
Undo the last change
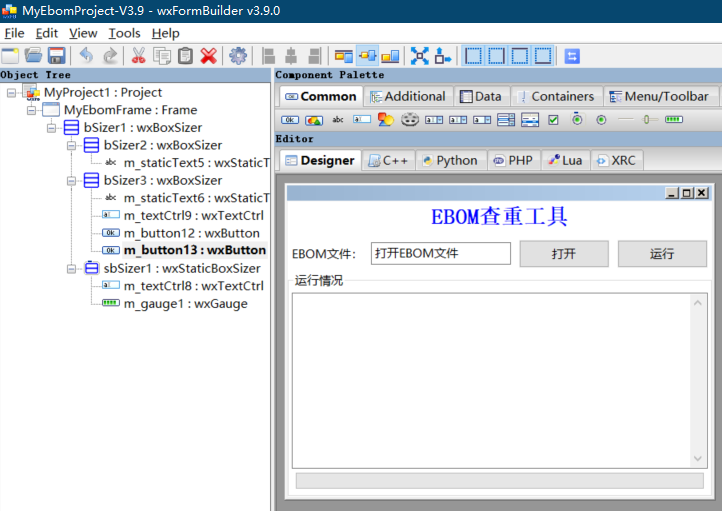(x=86, y=56)
